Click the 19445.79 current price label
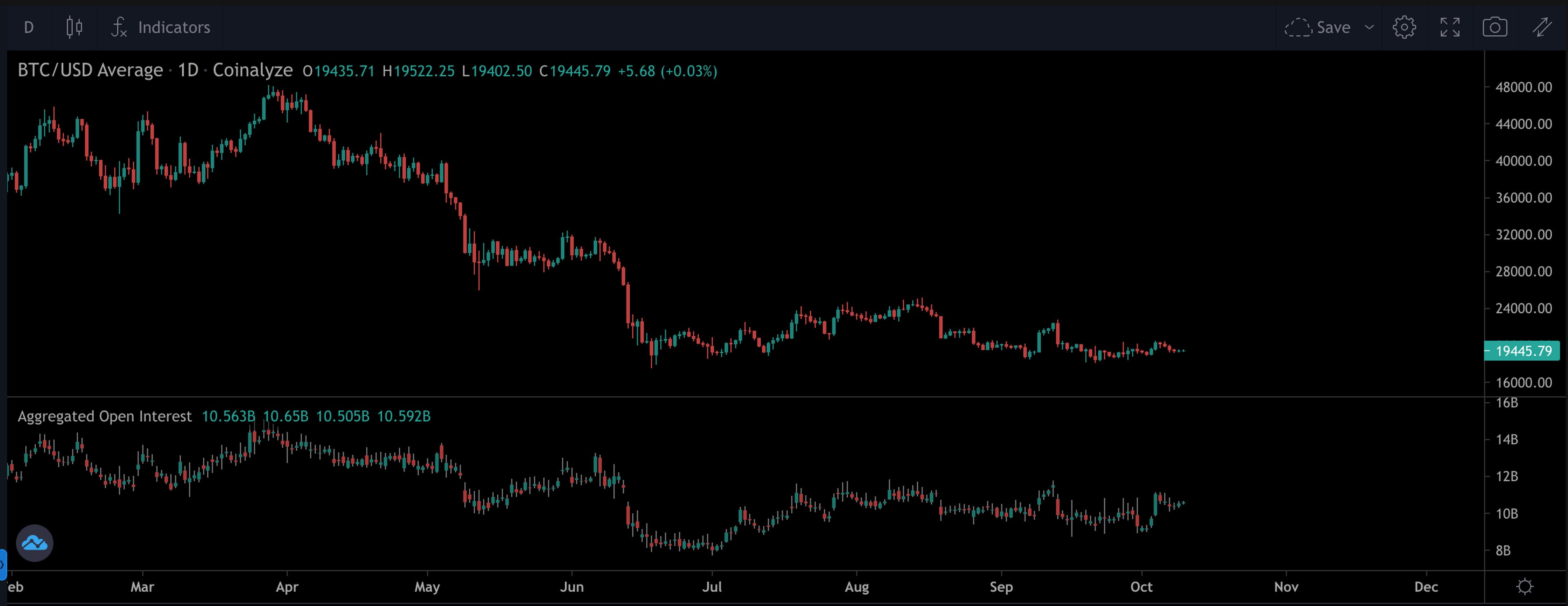The width and height of the screenshot is (1568, 606). (x=1523, y=351)
